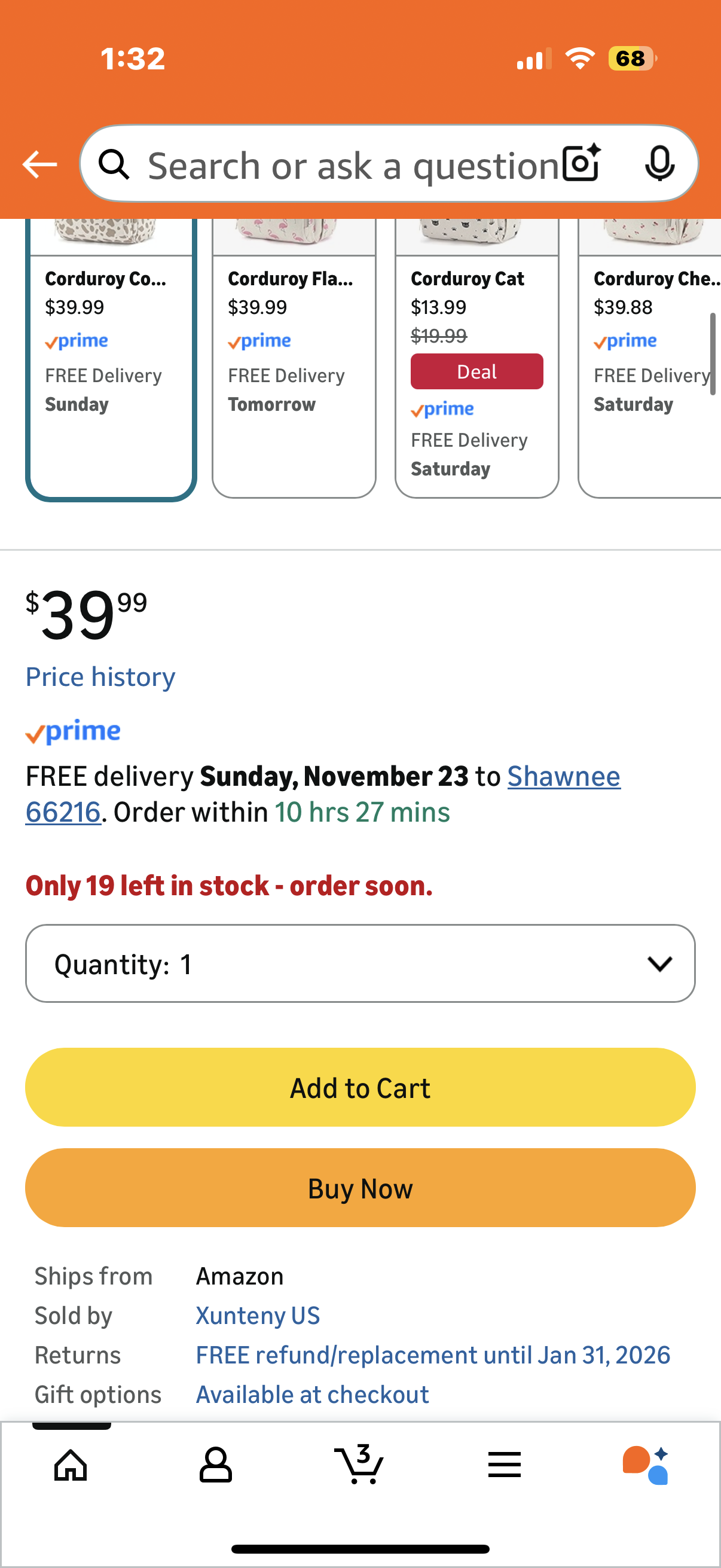Open the Price history link
The width and height of the screenshot is (721, 1568).
100,677
